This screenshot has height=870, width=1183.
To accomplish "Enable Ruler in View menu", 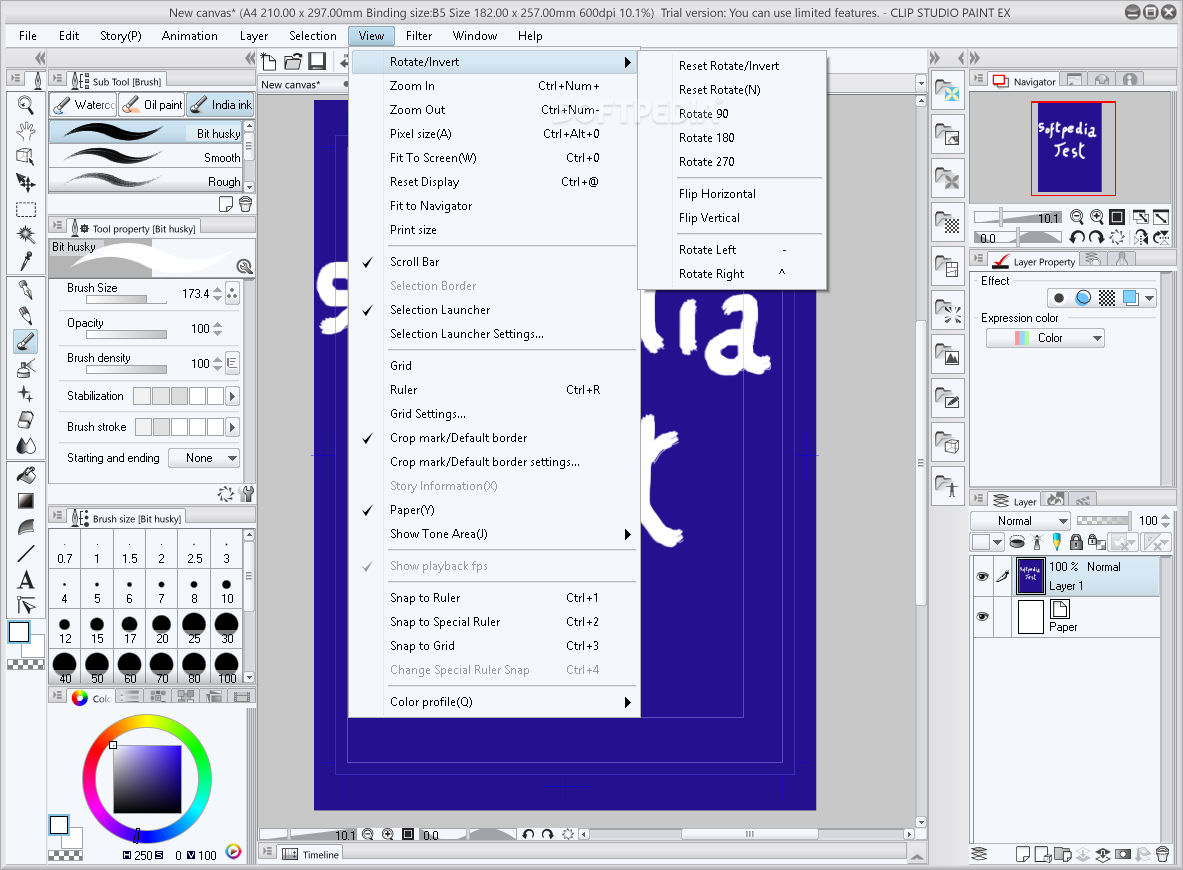I will click(494, 390).
